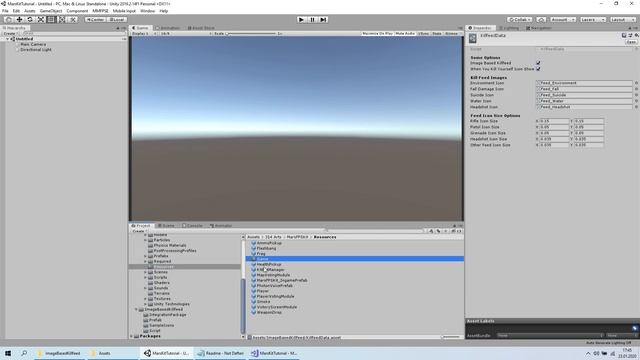Open the Help menu
This screenshot has width=640, height=360.
click(x=164, y=11)
